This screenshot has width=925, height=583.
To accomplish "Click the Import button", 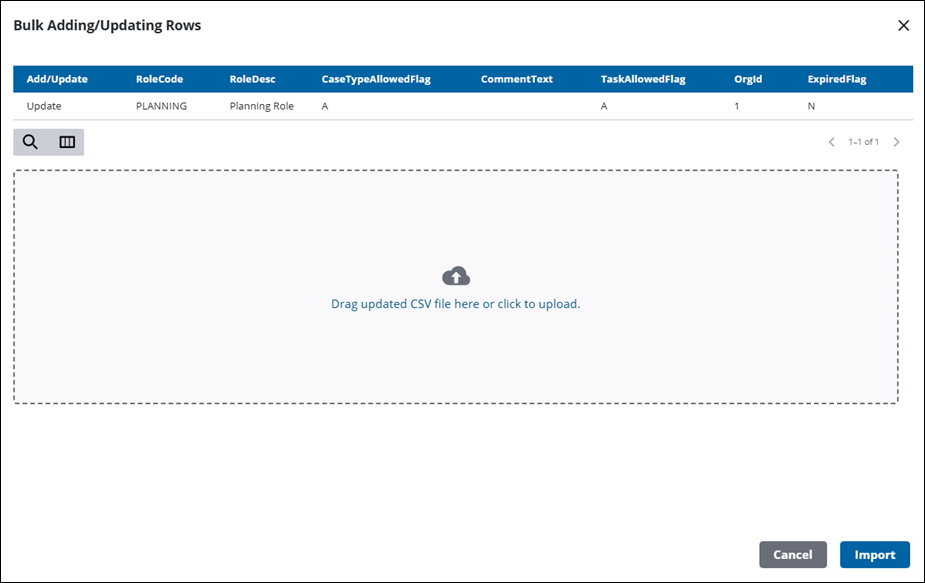I will [874, 555].
